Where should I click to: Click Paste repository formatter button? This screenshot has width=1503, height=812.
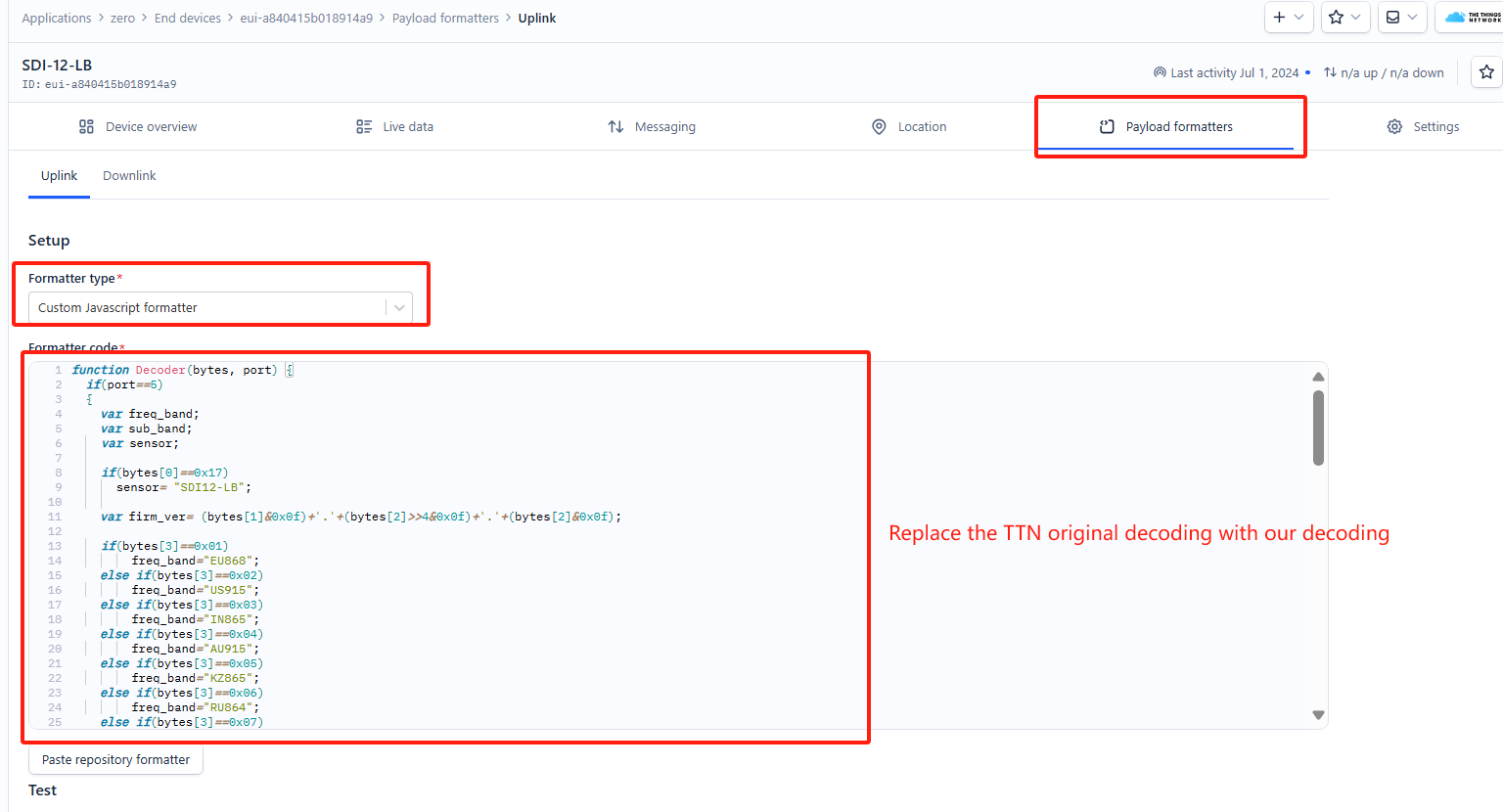115,759
